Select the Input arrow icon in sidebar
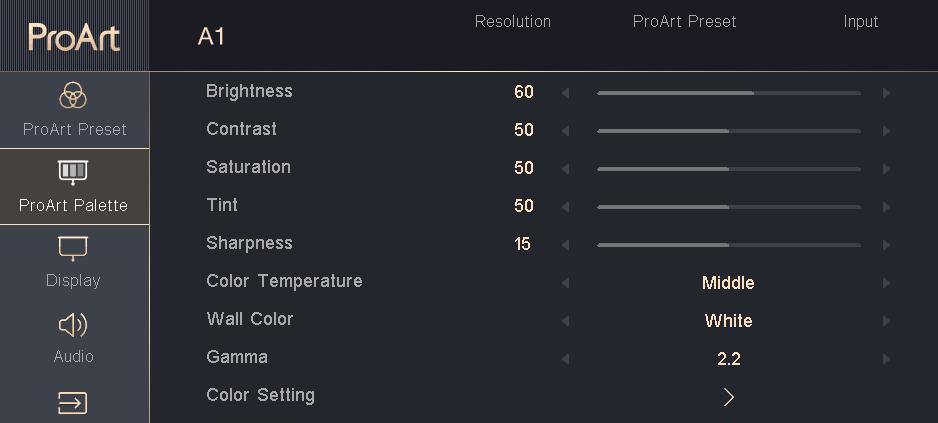938x423 pixels. [73, 403]
